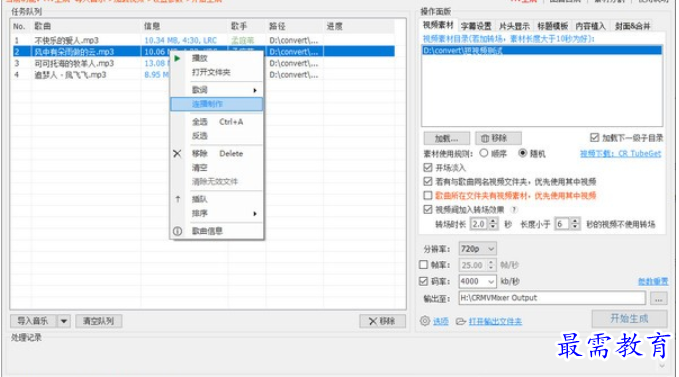Image resolution: width=679 pixels, height=377 pixels.
Task: Adjust the 转场时长 2.0 stepper arrows
Action: pyautogui.click(x=493, y=224)
